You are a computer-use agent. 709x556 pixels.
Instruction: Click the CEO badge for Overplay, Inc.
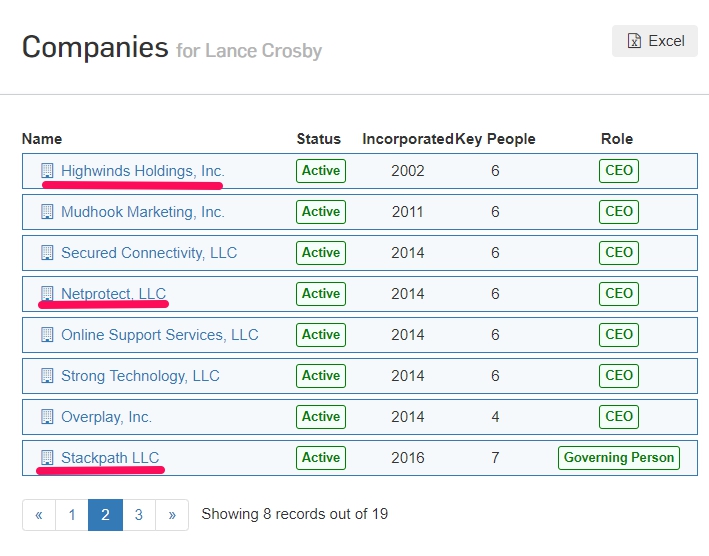click(619, 417)
